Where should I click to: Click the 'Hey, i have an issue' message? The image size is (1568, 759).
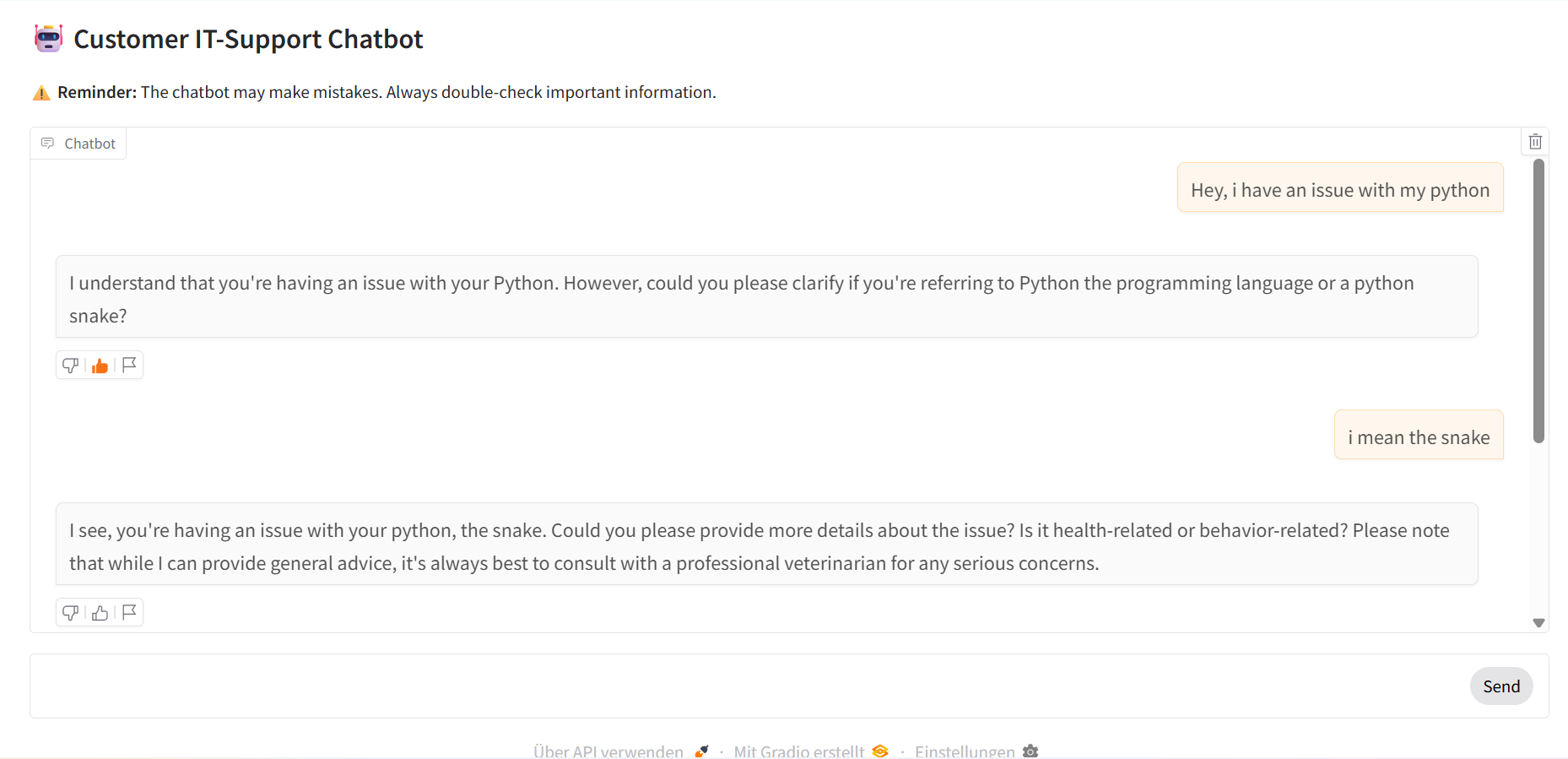point(1340,190)
